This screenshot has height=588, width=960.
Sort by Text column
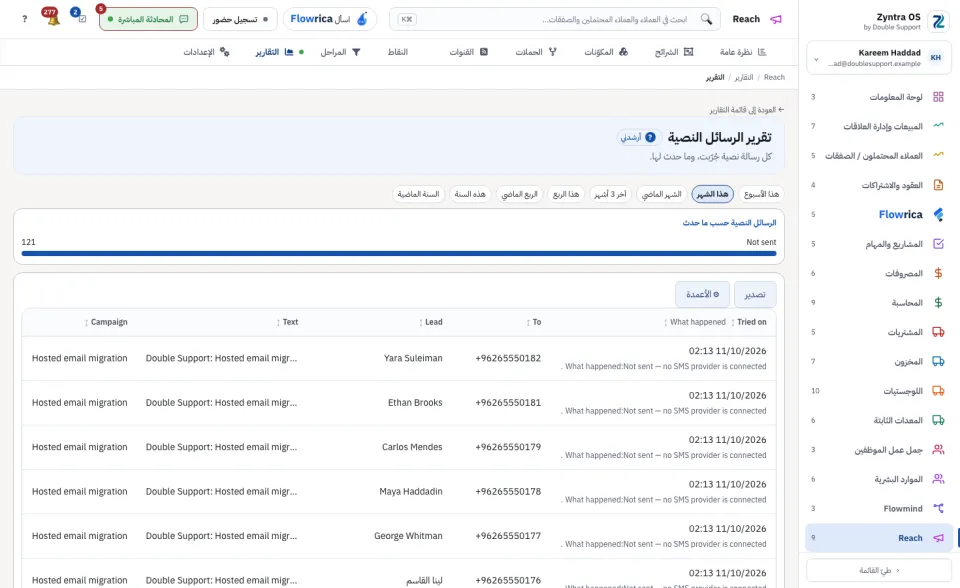287,322
